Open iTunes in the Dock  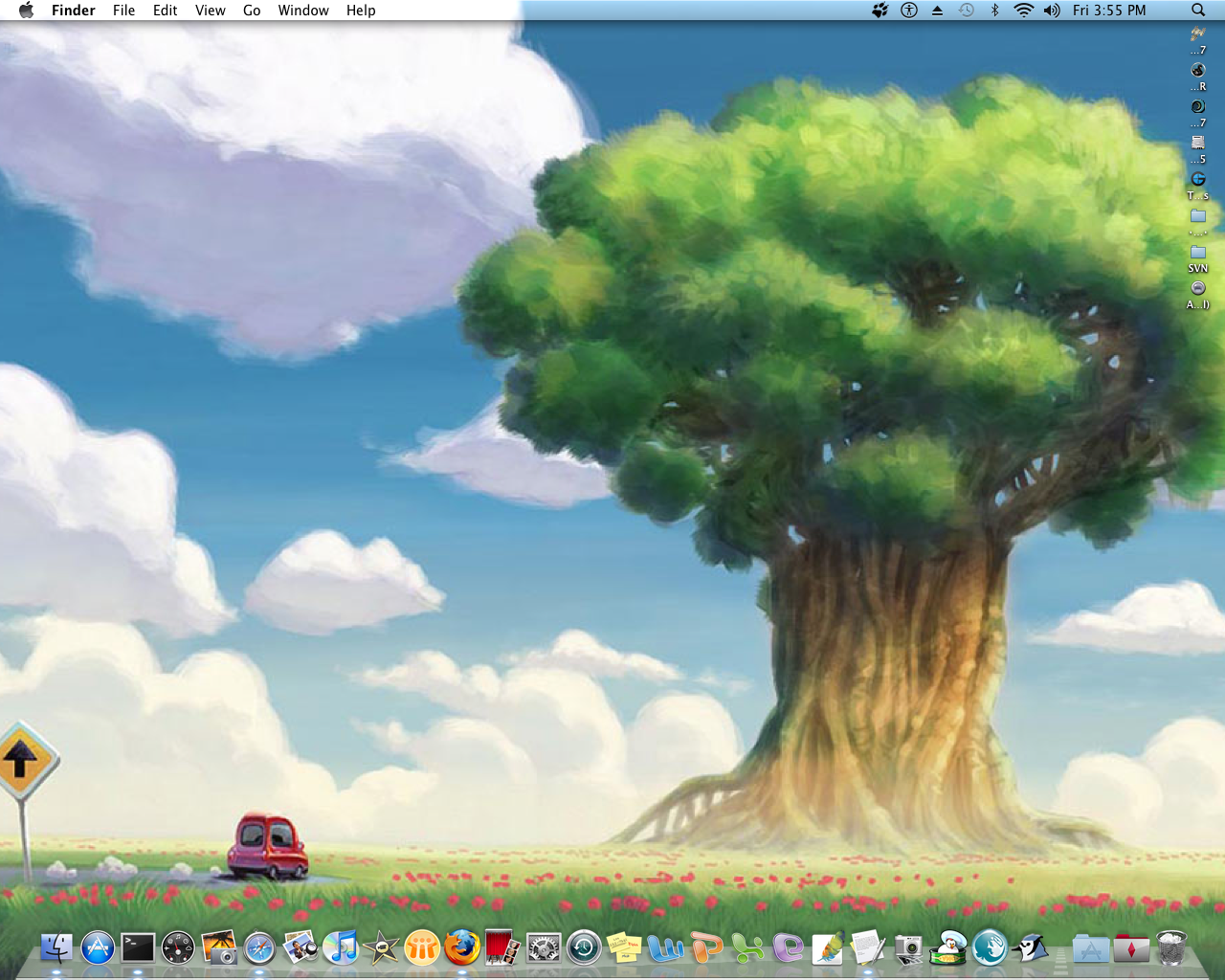[341, 947]
